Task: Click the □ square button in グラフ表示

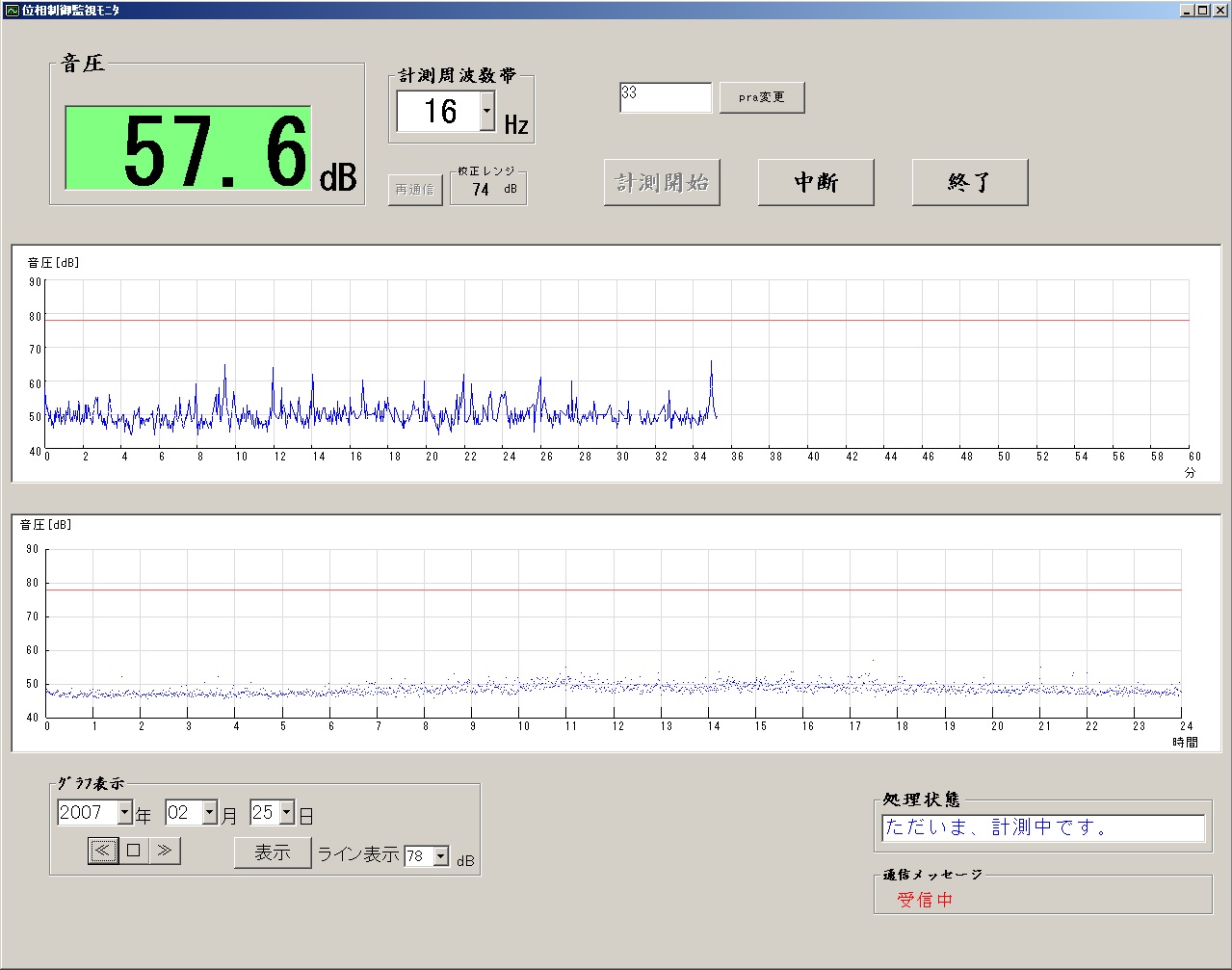Action: (134, 851)
